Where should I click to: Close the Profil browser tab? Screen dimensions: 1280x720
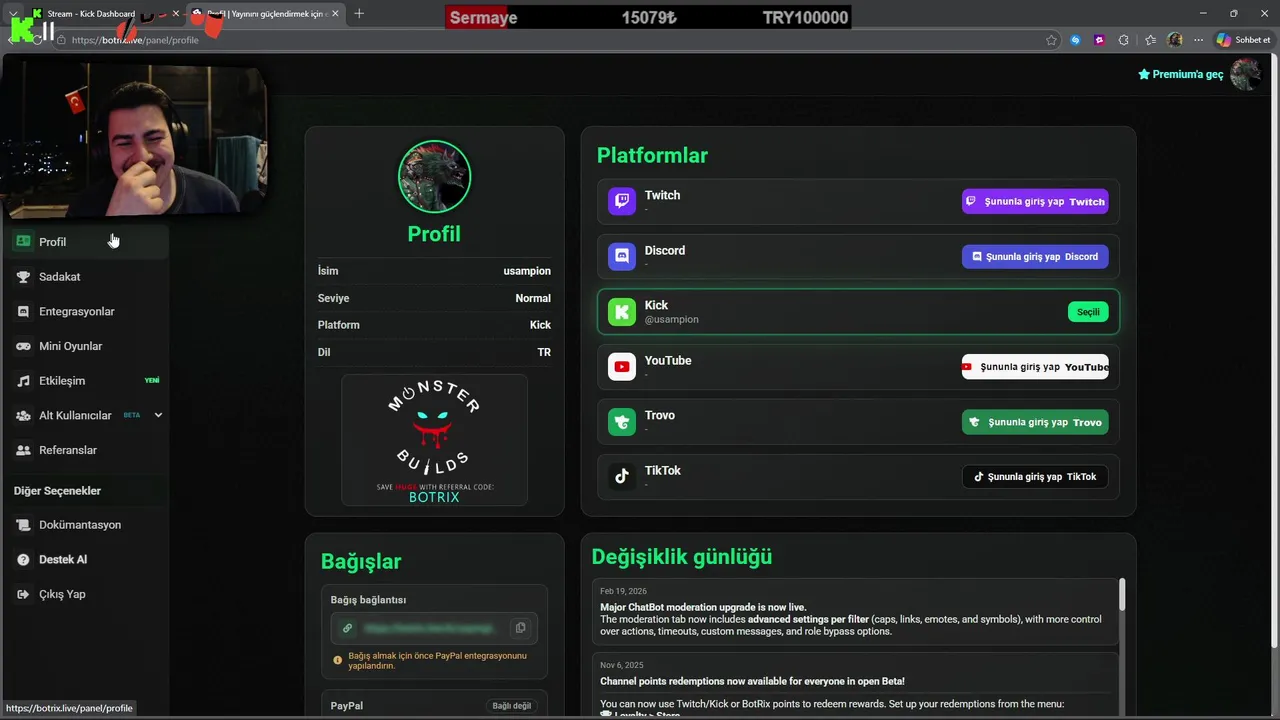click(335, 14)
